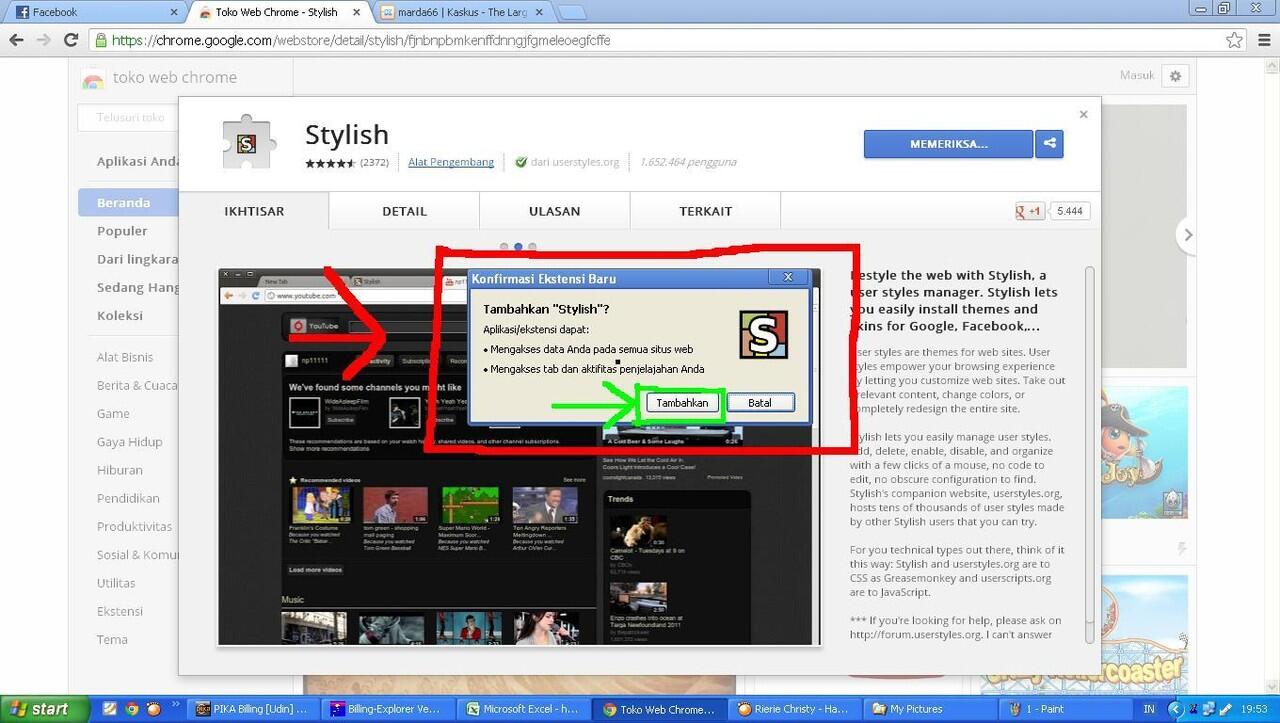Open the Produktivitas category
The width and height of the screenshot is (1280, 723).
click(x=134, y=526)
